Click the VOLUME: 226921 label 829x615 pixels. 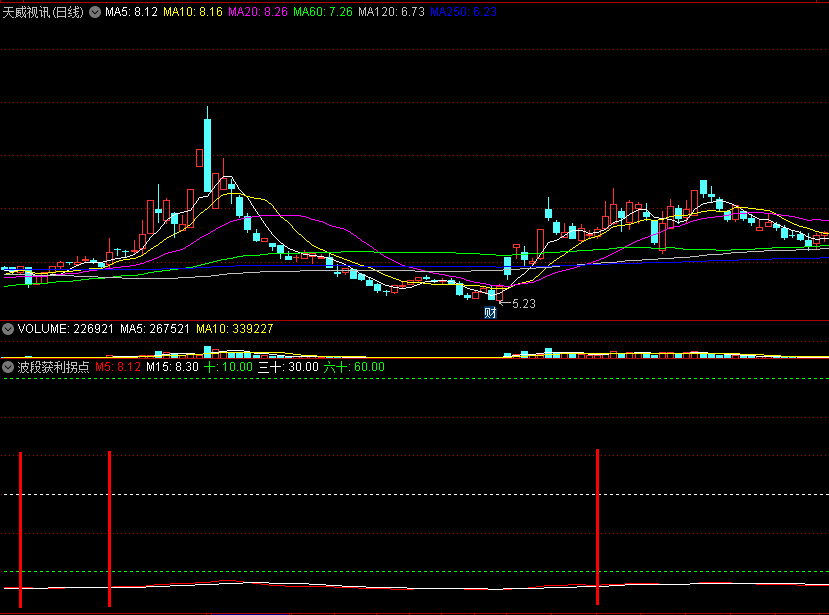coord(66,329)
